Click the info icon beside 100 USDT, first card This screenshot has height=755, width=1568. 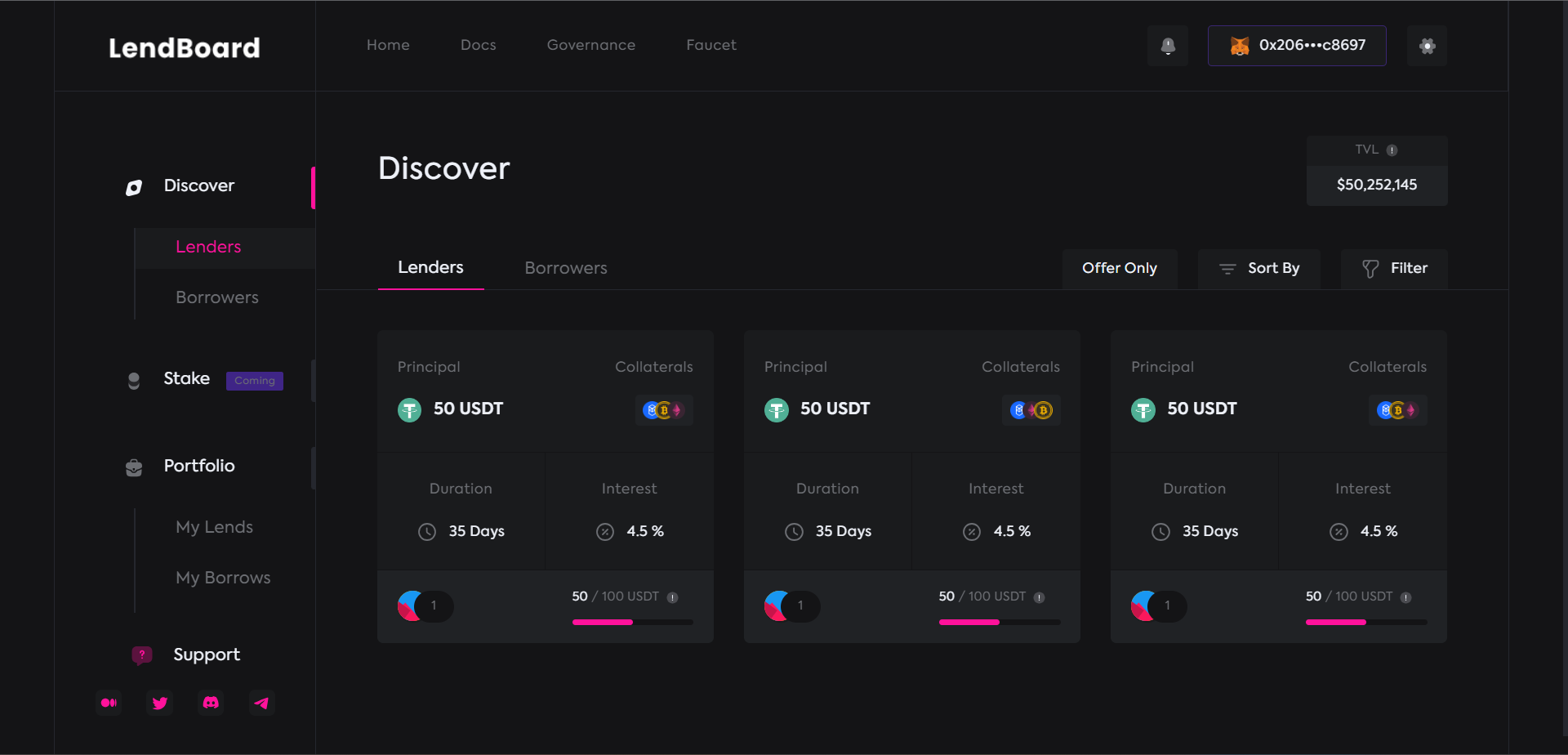click(672, 597)
